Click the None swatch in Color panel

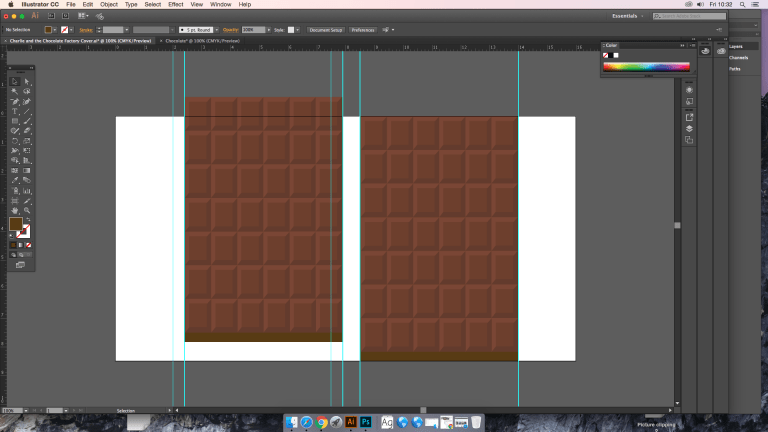(606, 55)
